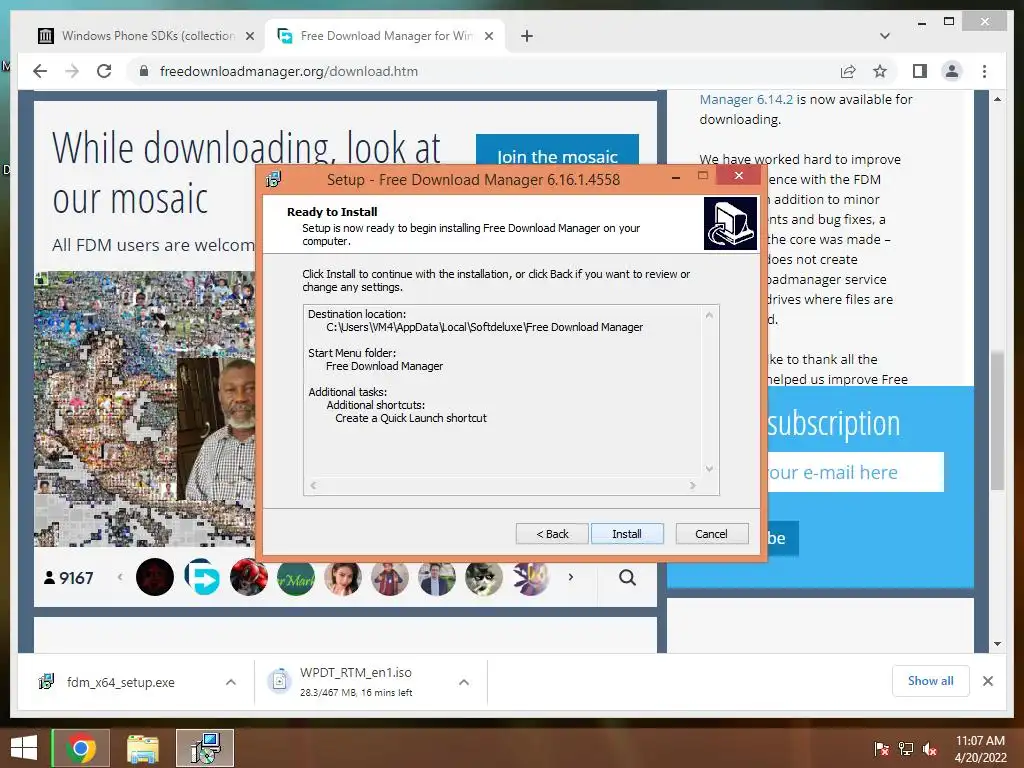Open a new Chrome tab

pyautogui.click(x=527, y=36)
